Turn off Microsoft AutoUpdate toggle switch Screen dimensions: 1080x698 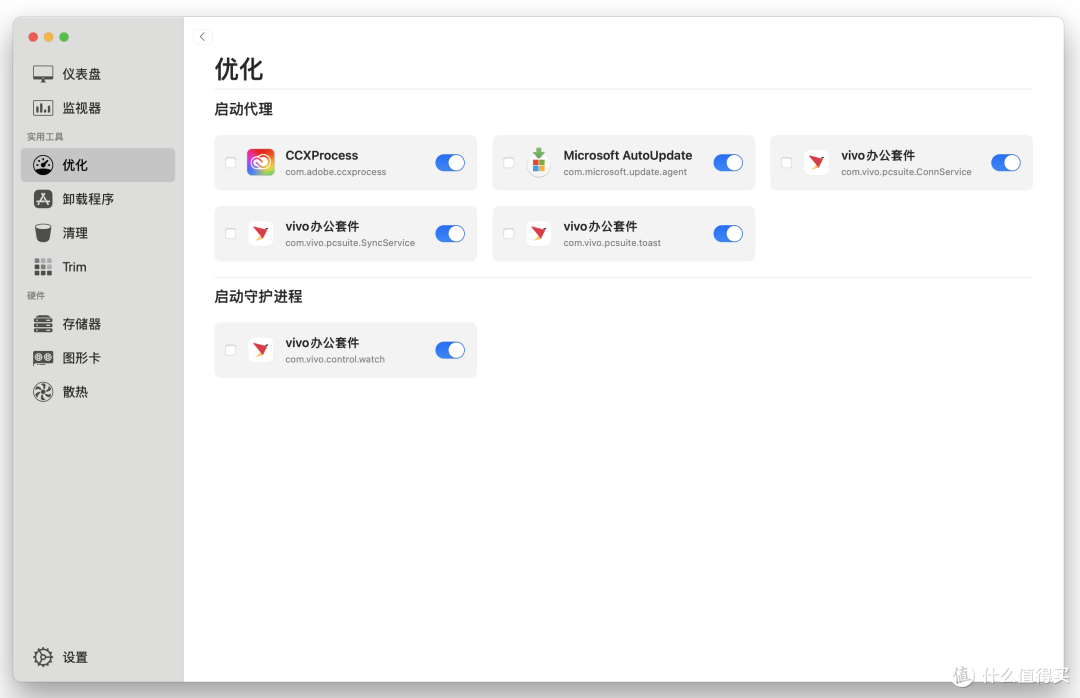click(x=728, y=163)
